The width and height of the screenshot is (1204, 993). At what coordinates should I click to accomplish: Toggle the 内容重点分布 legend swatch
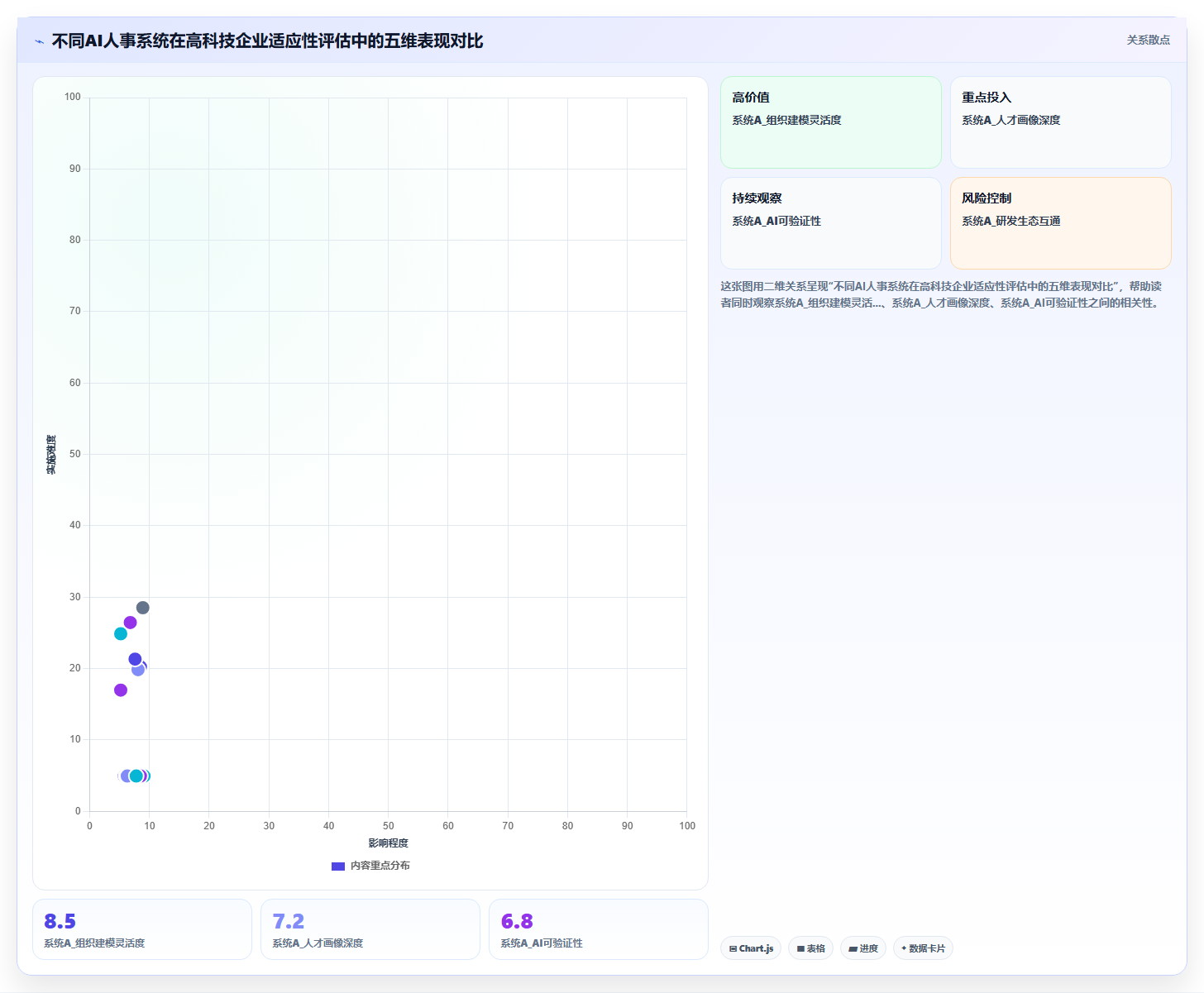point(337,866)
